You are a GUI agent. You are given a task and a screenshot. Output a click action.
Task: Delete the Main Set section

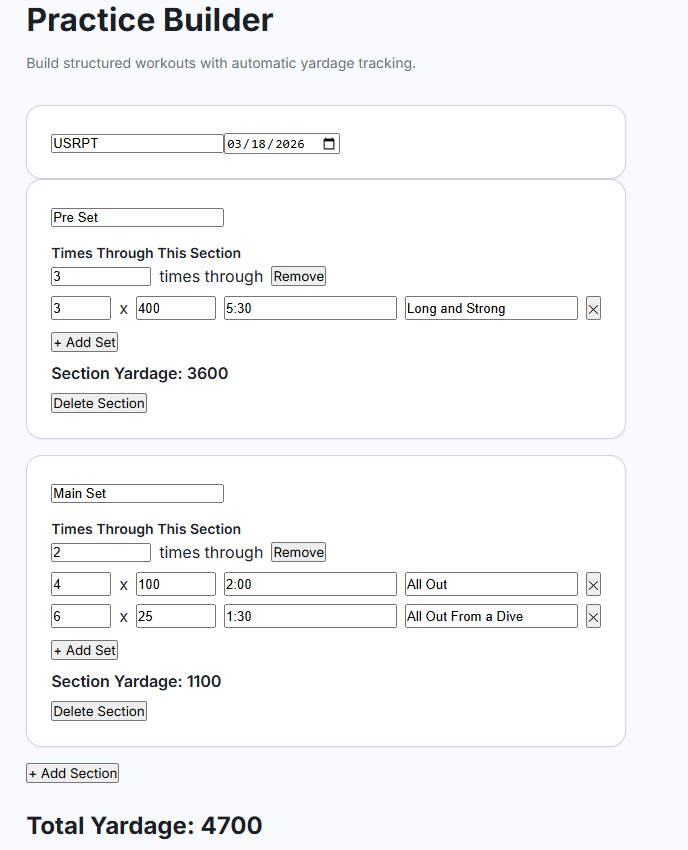pos(98,711)
